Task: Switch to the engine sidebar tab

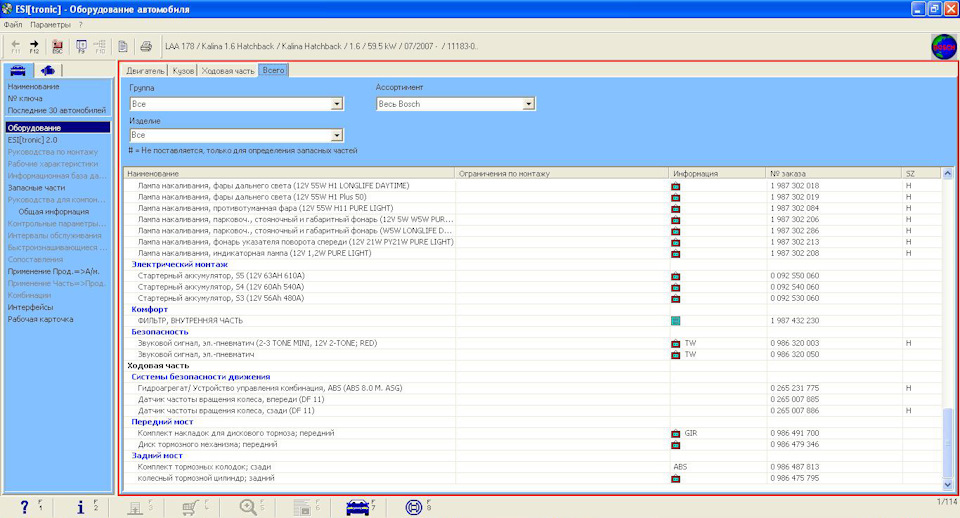Action: click(47, 70)
